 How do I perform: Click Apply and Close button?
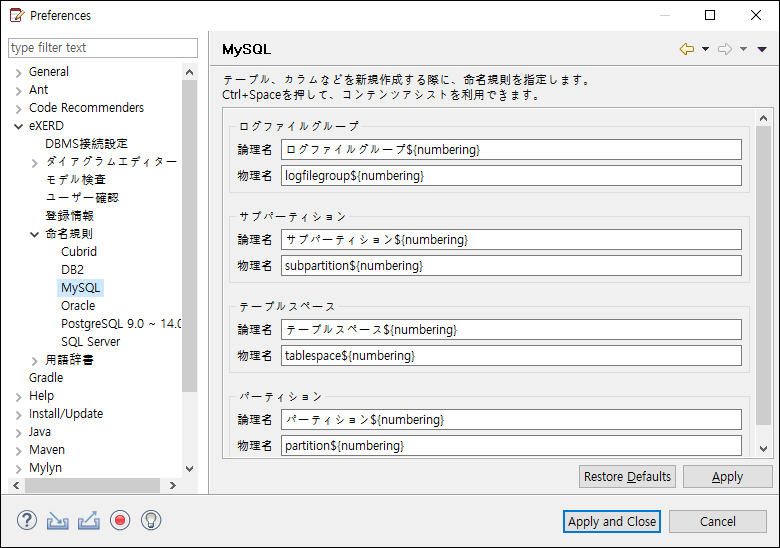pos(612,521)
